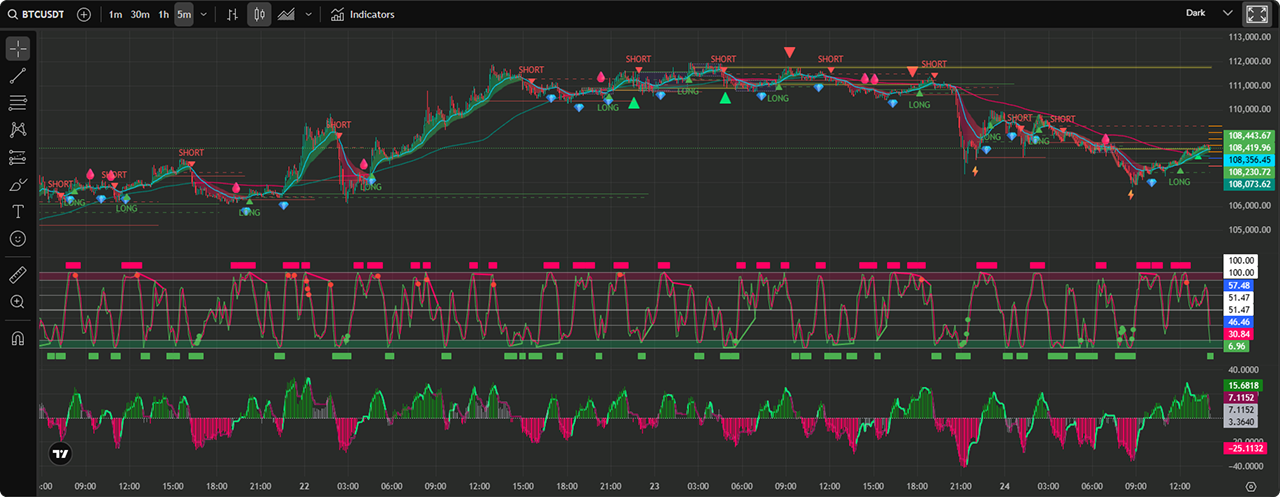
Task: Toggle the magnet snap mode
Action: click(x=18, y=337)
